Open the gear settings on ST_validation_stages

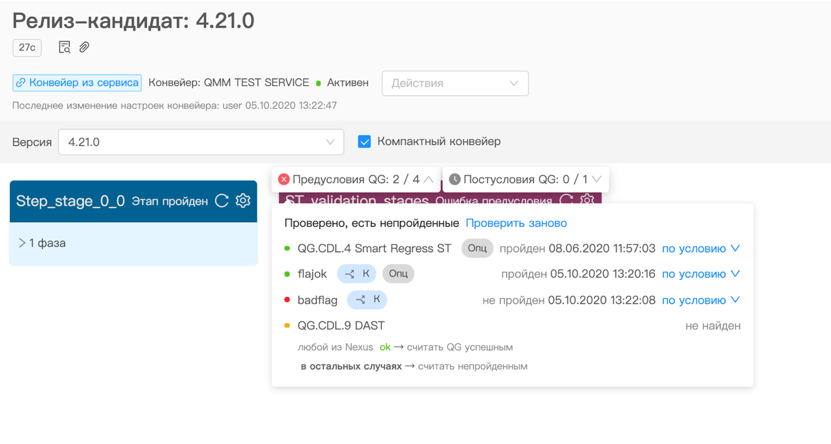587,201
